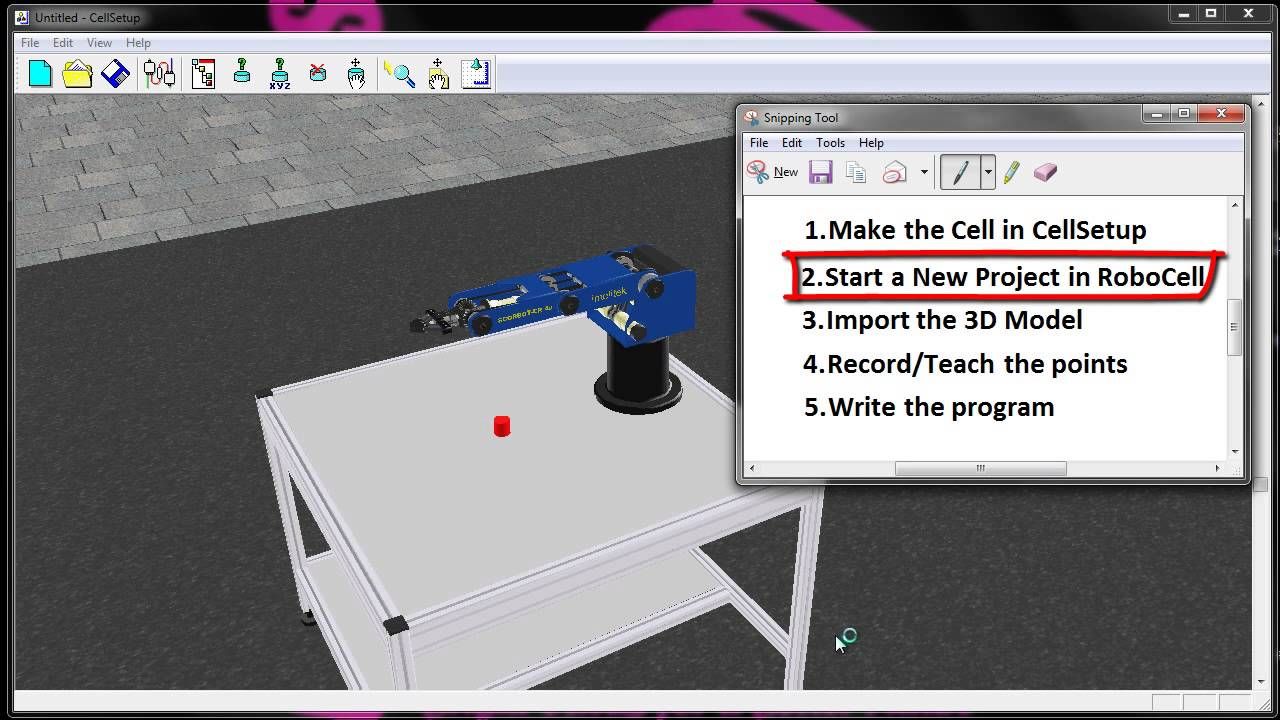Screen dimensions: 1280x720
Task: Pick the eraser tool in Snipping Tool
Action: point(1045,172)
